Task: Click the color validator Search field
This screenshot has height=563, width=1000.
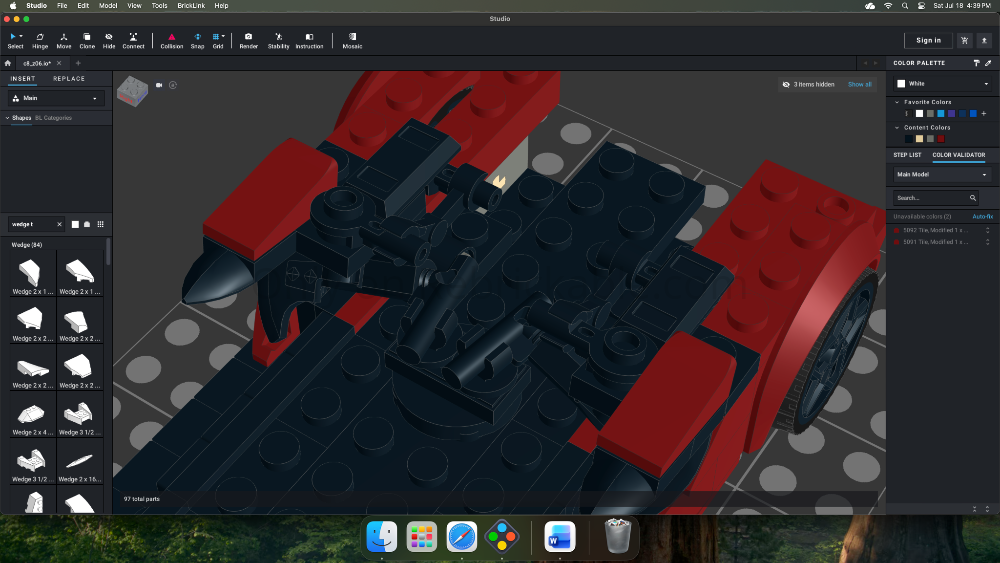Action: 935,198
